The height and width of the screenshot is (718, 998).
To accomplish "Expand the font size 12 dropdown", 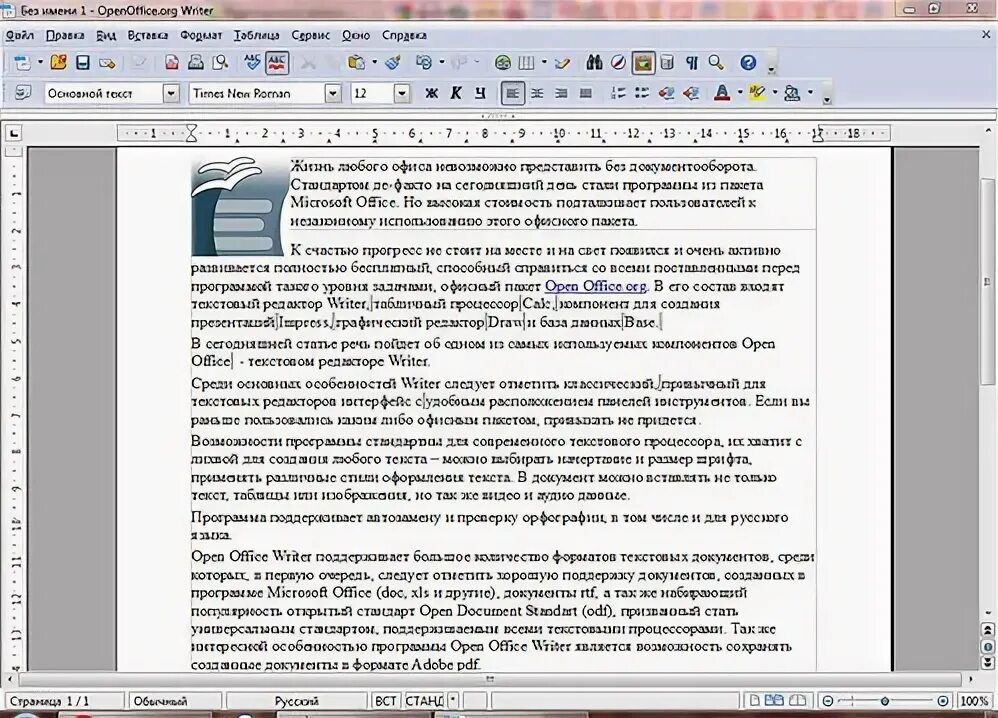I will pyautogui.click(x=401, y=94).
